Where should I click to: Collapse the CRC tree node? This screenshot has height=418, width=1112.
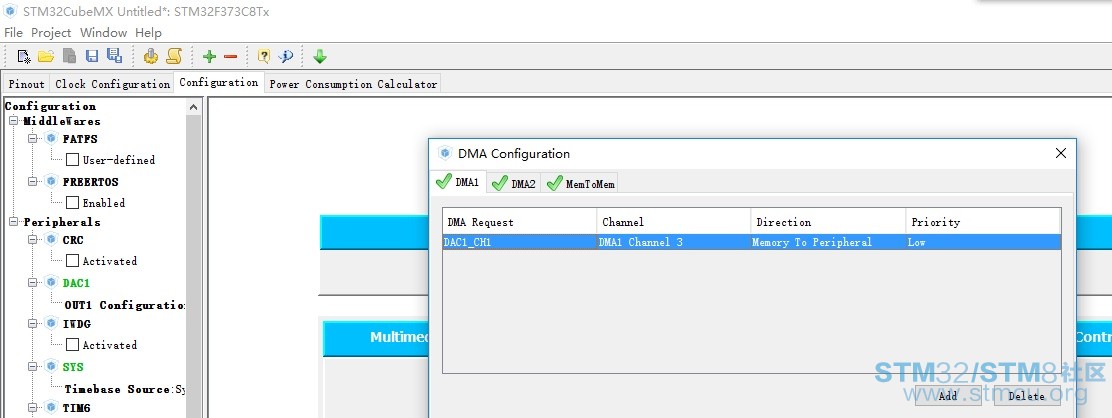pos(33,240)
